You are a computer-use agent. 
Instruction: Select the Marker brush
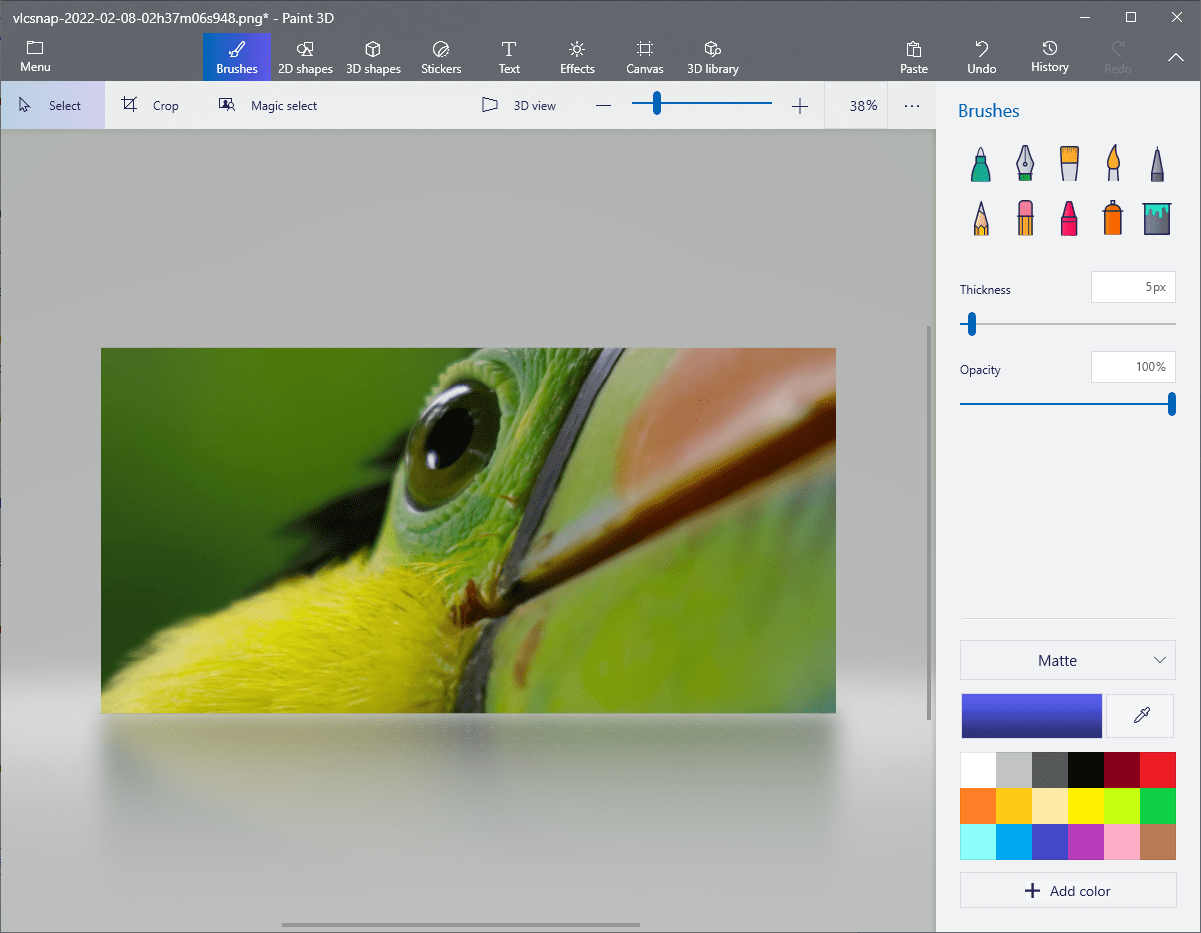[x=980, y=164]
